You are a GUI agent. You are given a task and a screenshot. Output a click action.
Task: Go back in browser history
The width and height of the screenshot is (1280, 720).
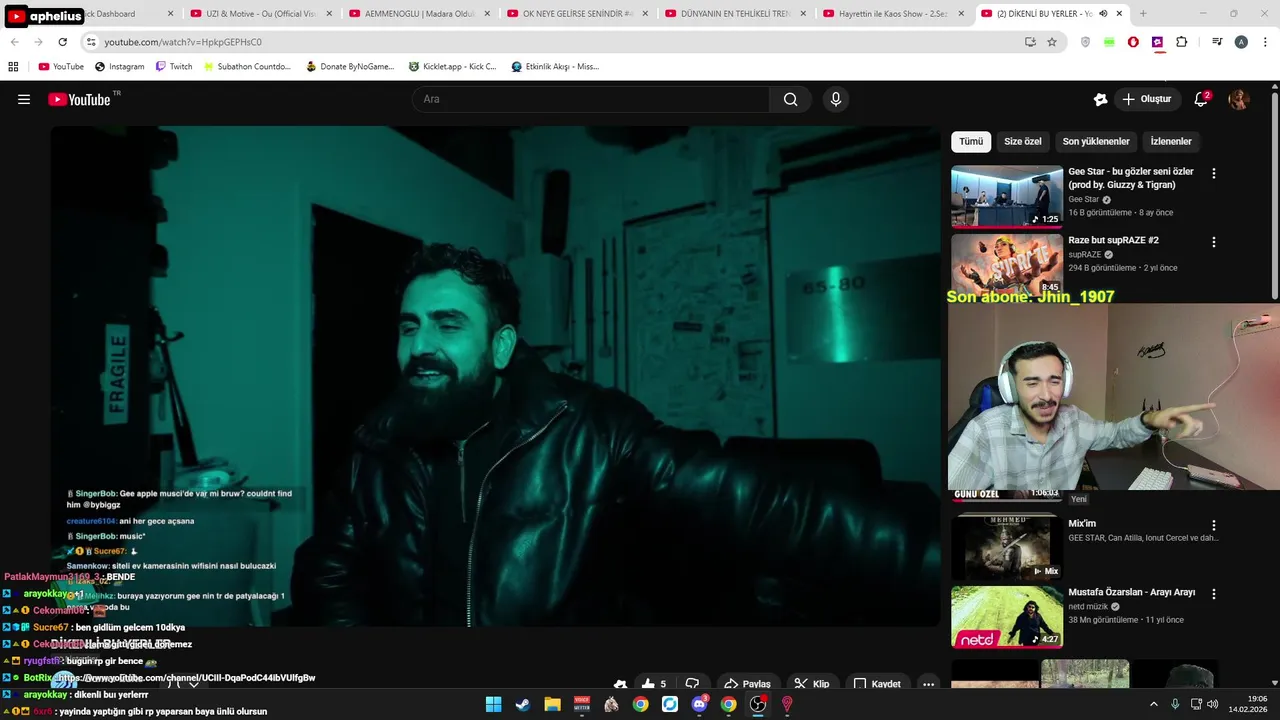14,42
